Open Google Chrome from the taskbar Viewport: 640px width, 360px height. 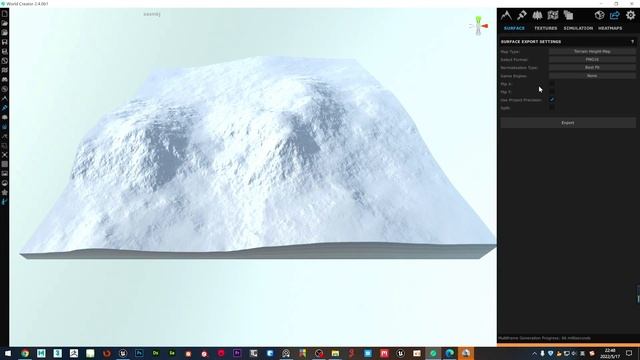pyautogui.click(x=25, y=353)
